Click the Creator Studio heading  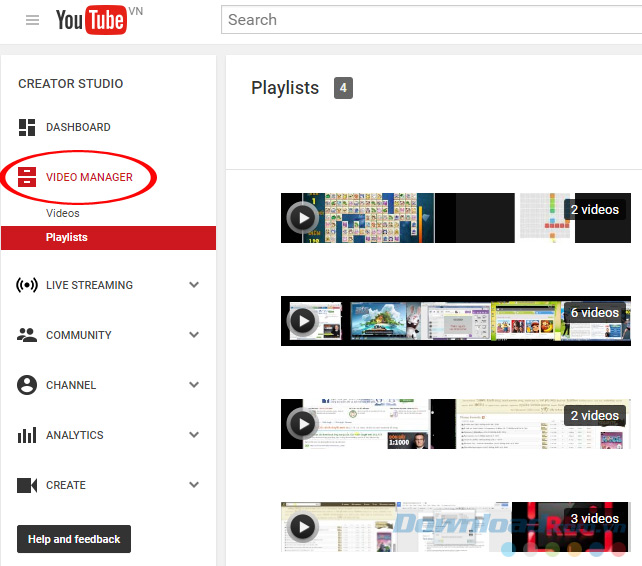[70, 84]
